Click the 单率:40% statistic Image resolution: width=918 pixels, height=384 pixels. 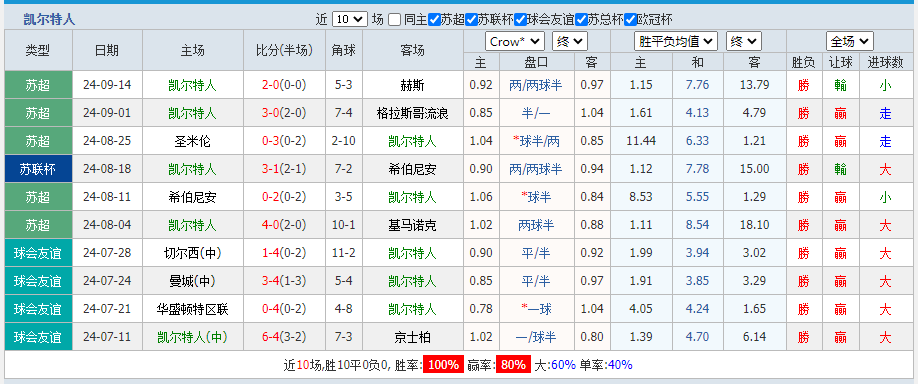(x=606, y=365)
